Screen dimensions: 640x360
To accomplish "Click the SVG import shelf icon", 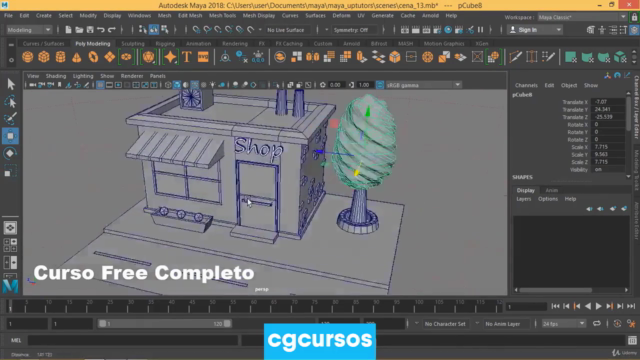I will (203, 57).
